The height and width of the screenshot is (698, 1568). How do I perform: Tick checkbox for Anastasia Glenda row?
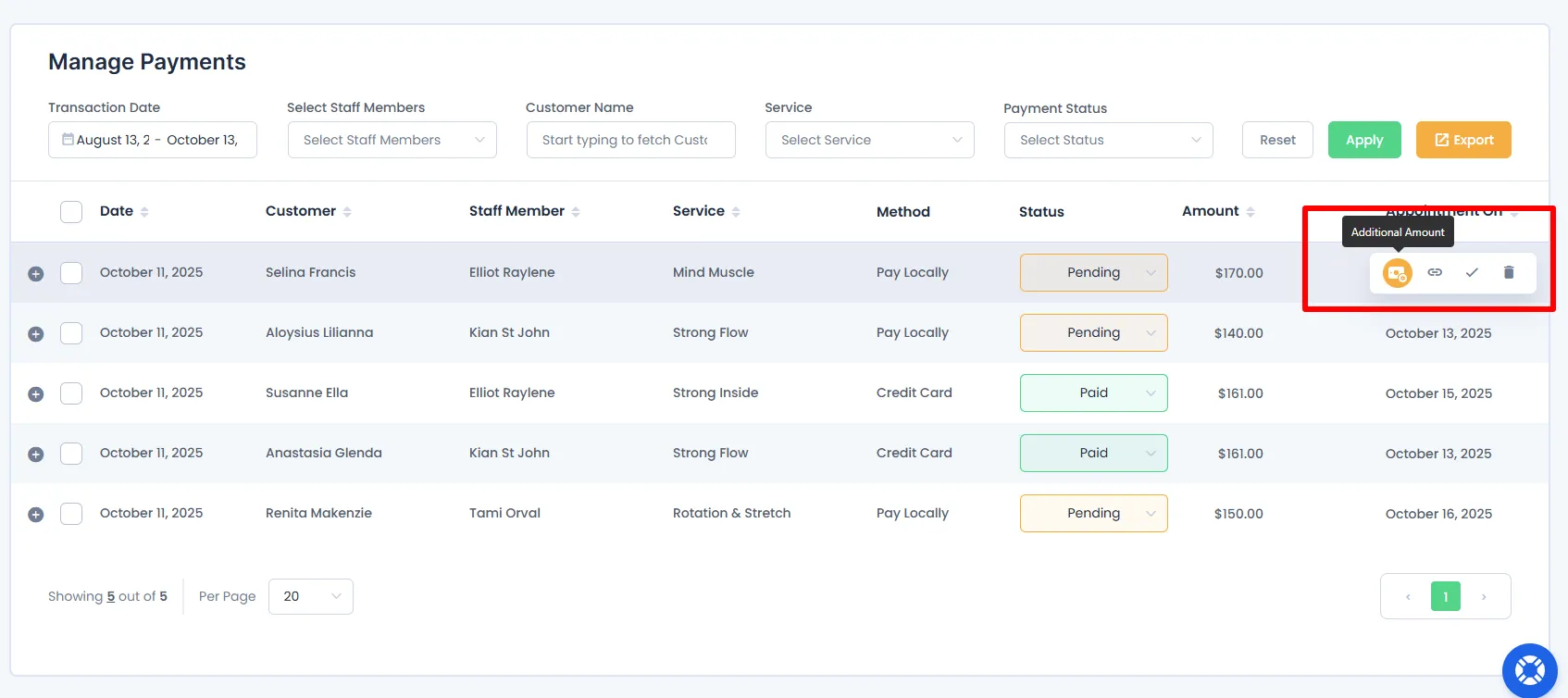coord(71,454)
